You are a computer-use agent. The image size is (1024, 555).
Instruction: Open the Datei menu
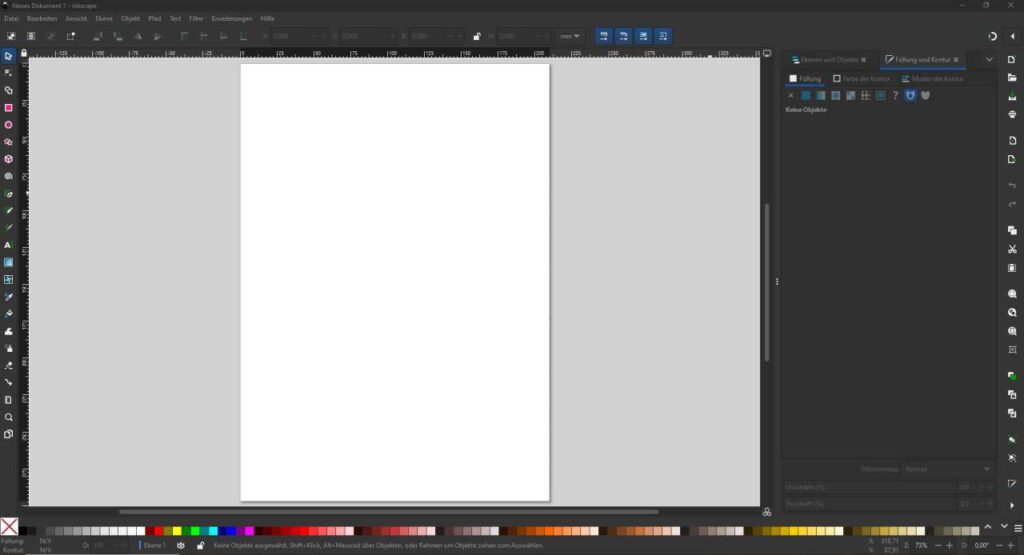11,18
